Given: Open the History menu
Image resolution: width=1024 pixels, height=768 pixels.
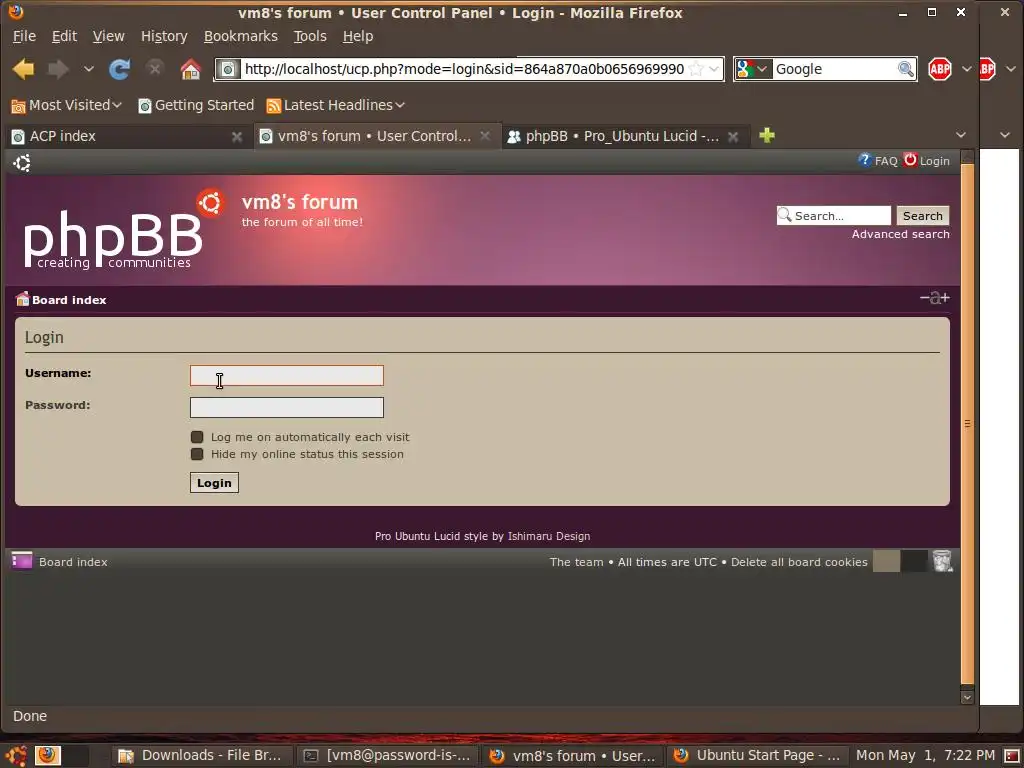Looking at the screenshot, I should [164, 36].
